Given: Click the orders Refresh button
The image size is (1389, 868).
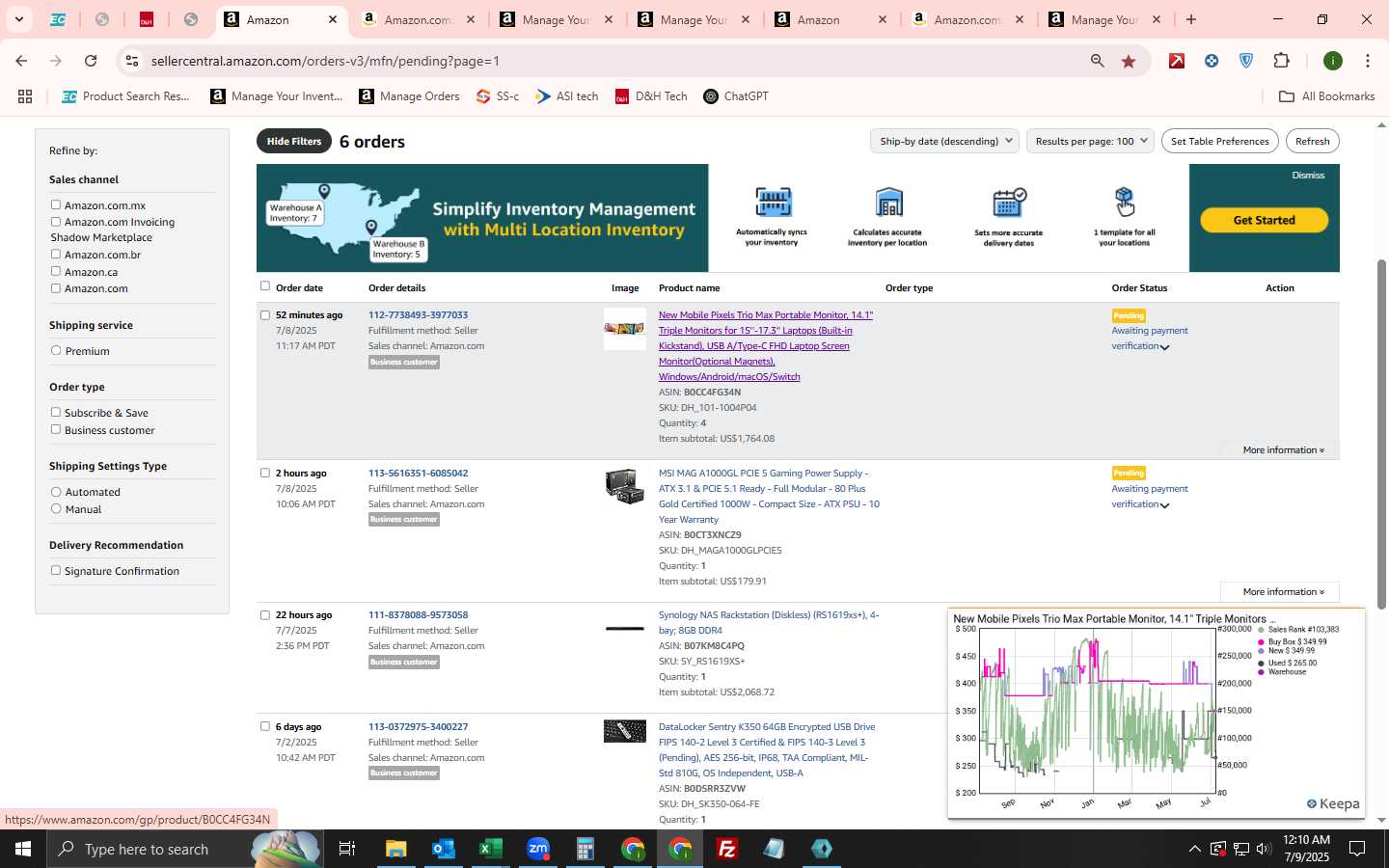Looking at the screenshot, I should (x=1312, y=141).
